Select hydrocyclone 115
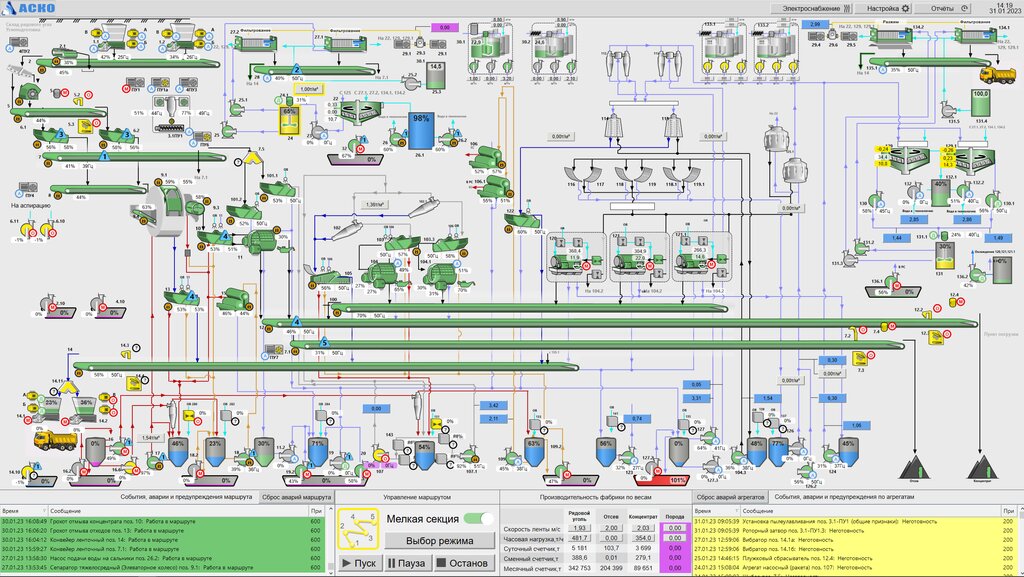 pos(673,126)
